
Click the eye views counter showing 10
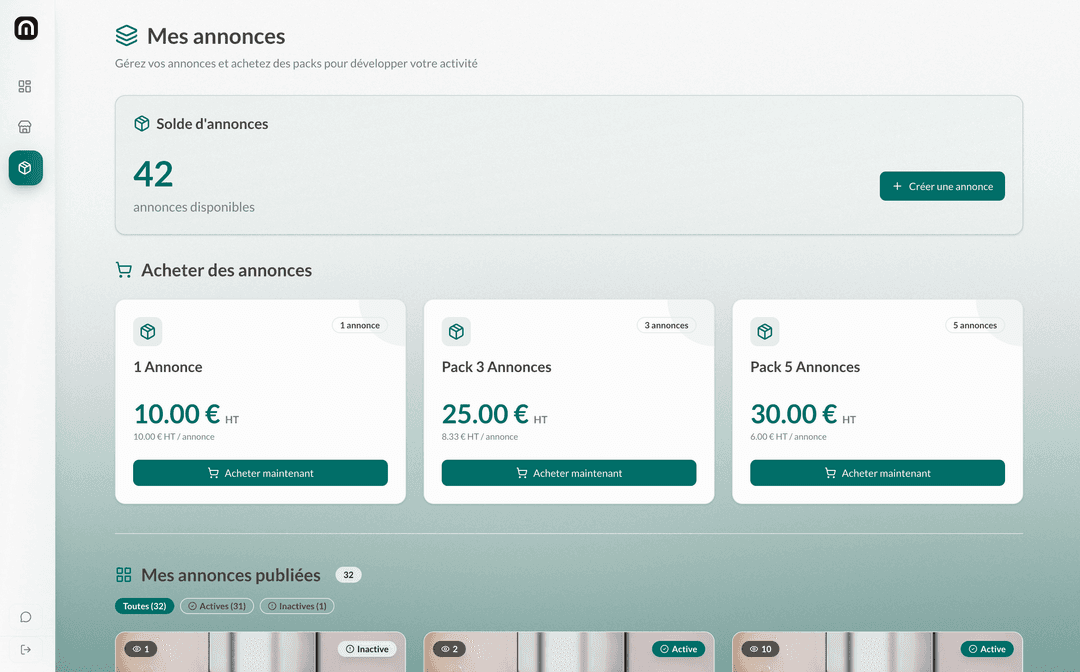click(x=761, y=649)
